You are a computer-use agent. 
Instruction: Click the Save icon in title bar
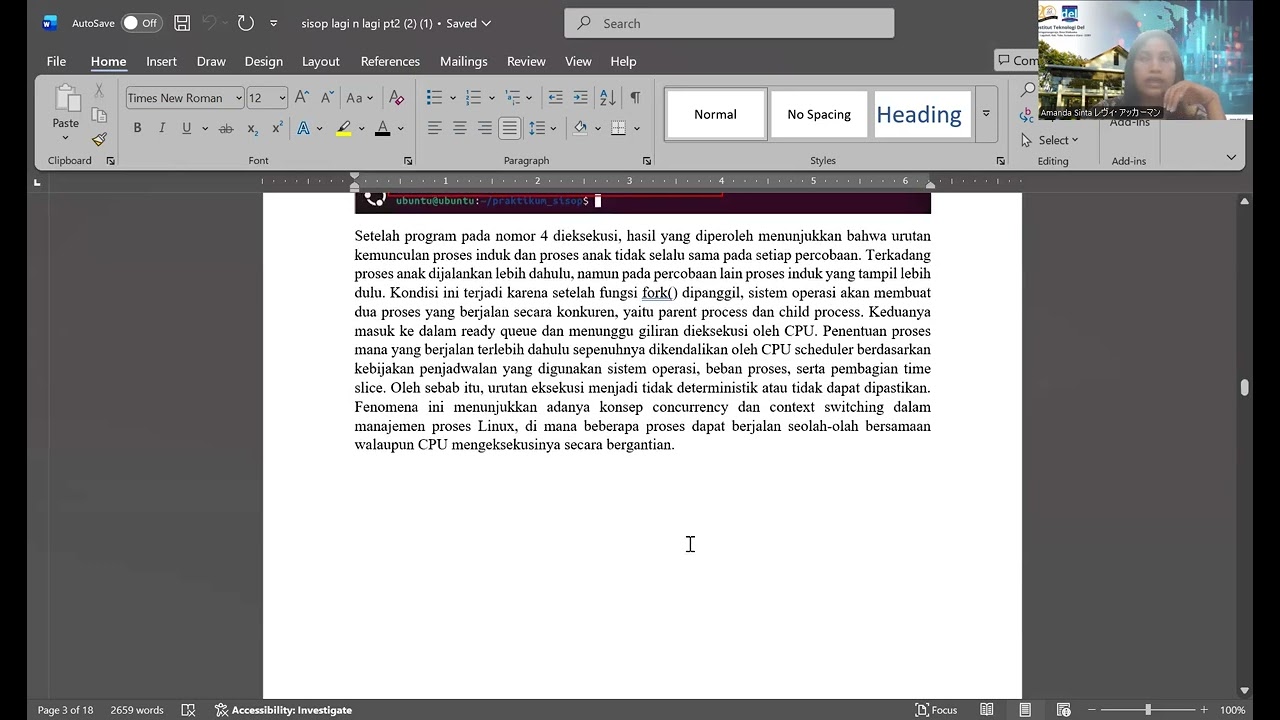pos(182,23)
